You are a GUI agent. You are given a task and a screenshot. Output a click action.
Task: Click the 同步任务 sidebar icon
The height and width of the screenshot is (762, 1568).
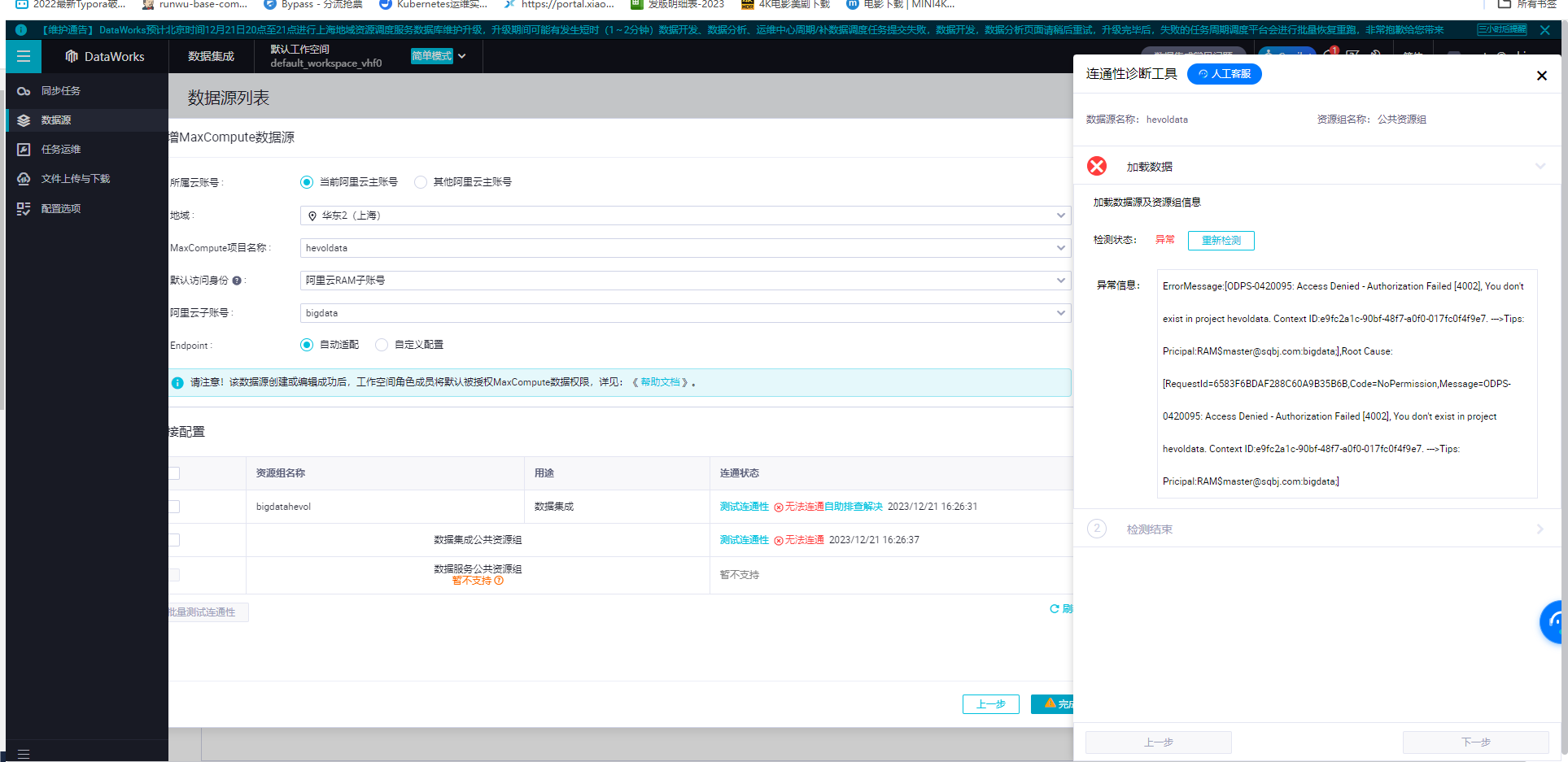point(24,91)
